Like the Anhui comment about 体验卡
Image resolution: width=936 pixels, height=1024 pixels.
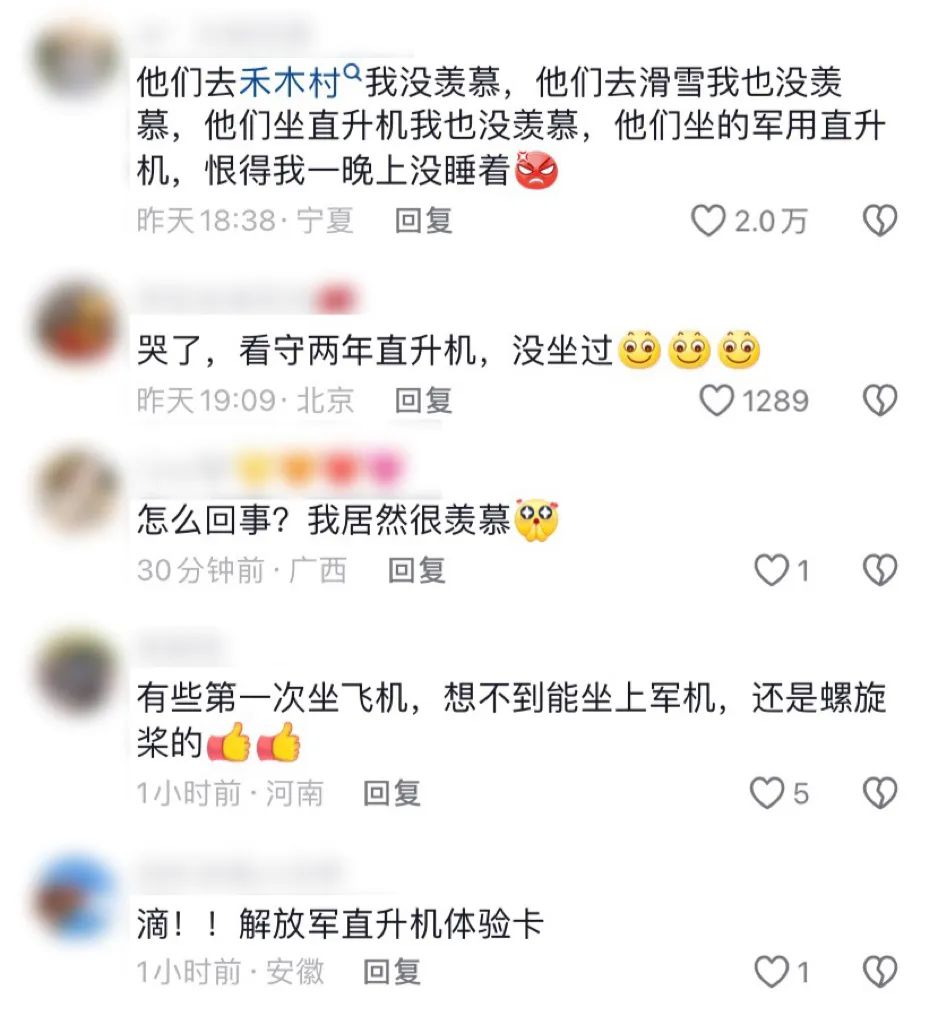pos(771,972)
